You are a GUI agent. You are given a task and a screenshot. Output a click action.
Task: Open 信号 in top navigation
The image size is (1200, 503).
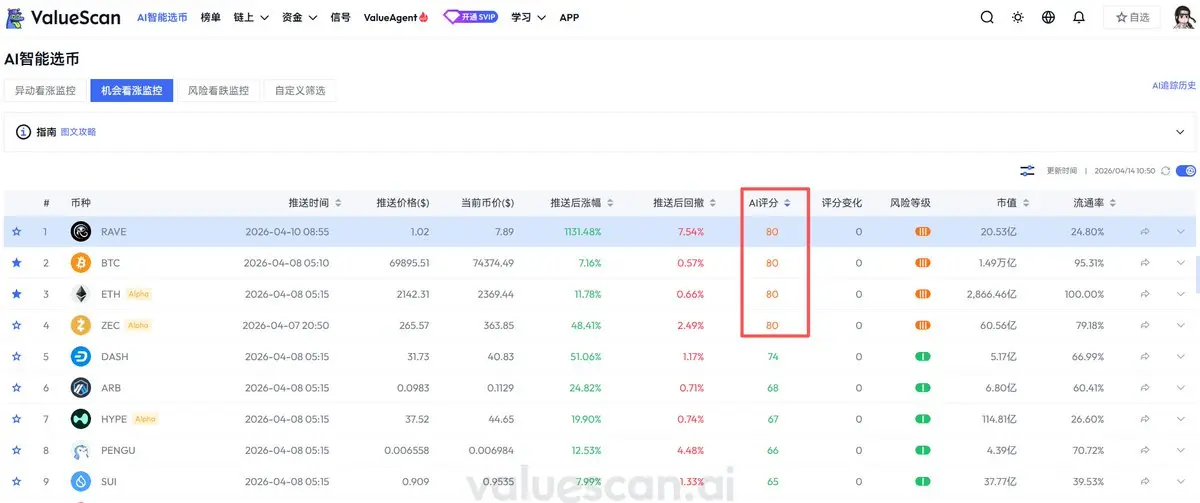click(x=340, y=17)
